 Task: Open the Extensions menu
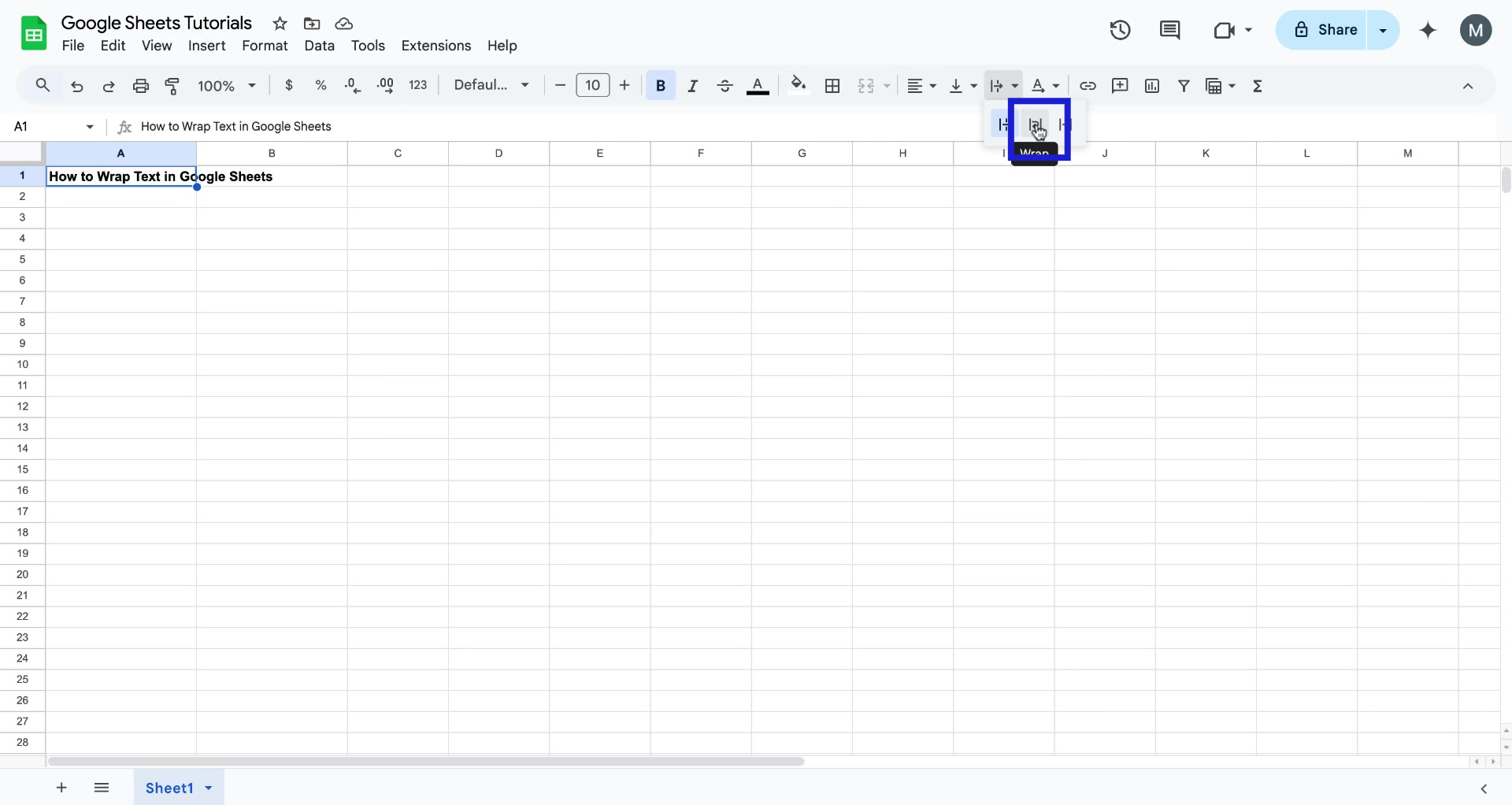click(x=436, y=46)
